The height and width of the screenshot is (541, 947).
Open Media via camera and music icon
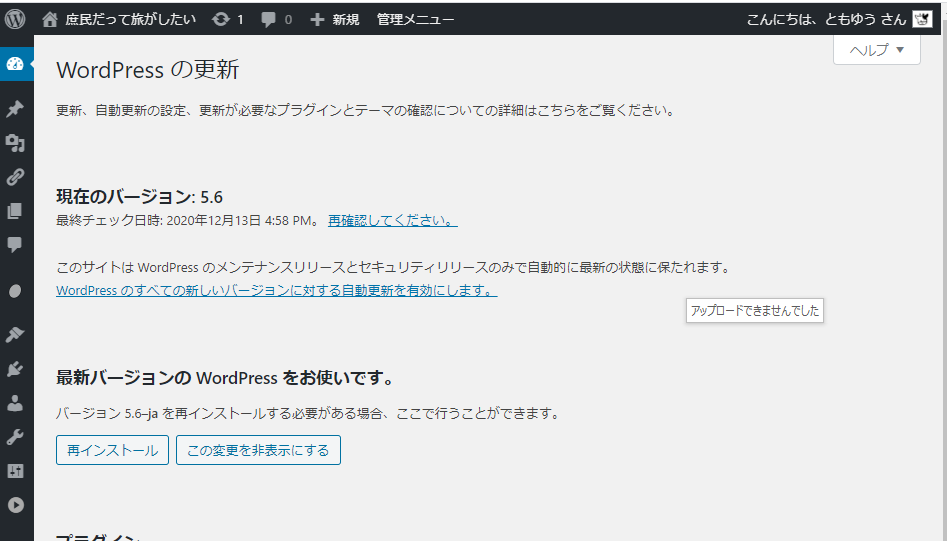(x=15, y=142)
